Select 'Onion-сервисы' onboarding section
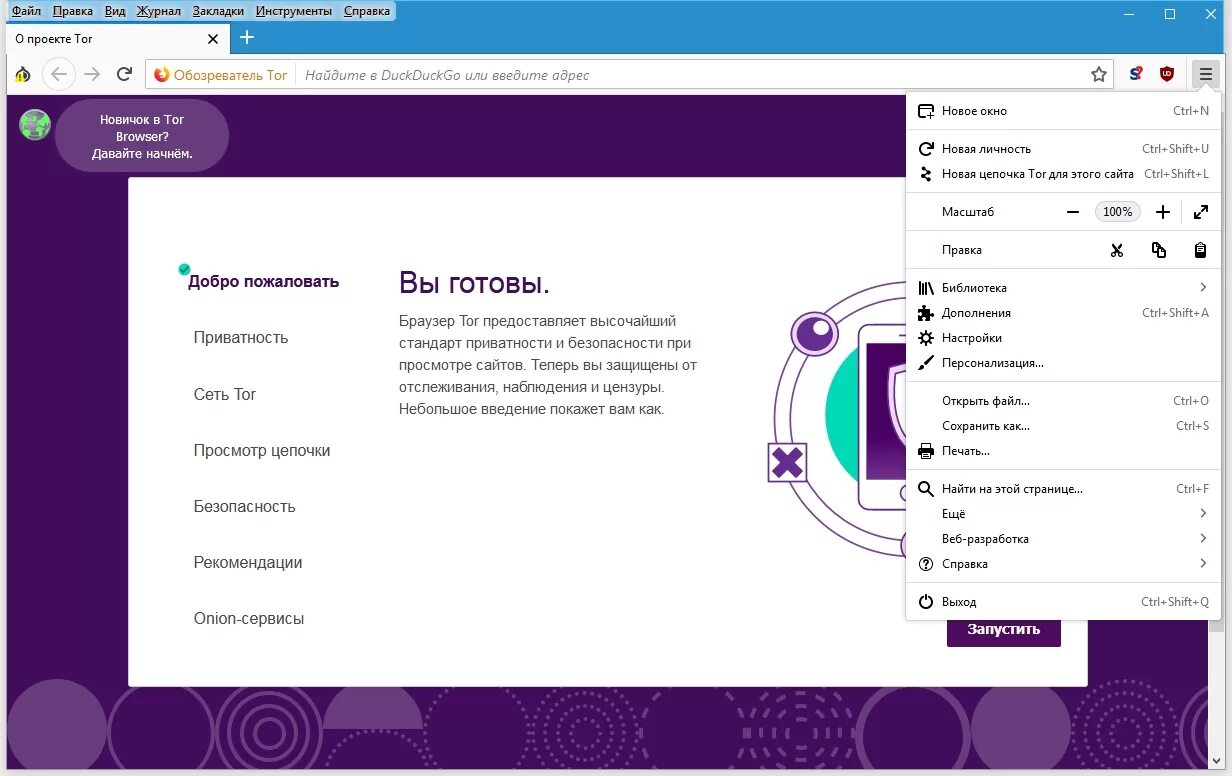This screenshot has height=776, width=1232. [x=249, y=619]
